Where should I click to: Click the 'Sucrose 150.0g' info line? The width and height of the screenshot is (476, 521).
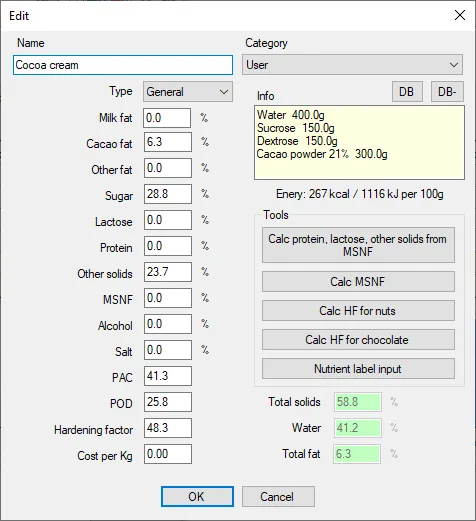pyautogui.click(x=296, y=128)
